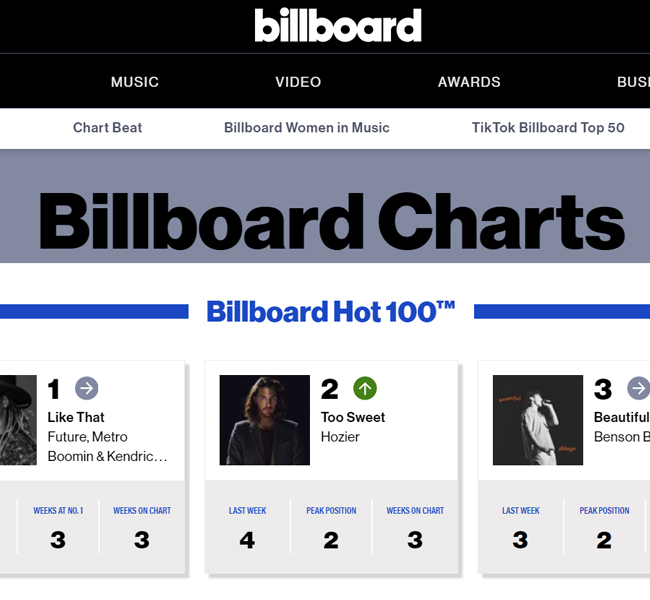Select the Like That song title
Viewport: 650px width, 600px height.
pyautogui.click(x=76, y=417)
